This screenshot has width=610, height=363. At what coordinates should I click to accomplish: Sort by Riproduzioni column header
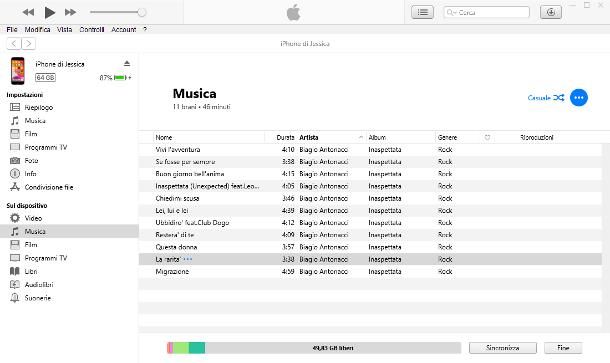coord(536,137)
